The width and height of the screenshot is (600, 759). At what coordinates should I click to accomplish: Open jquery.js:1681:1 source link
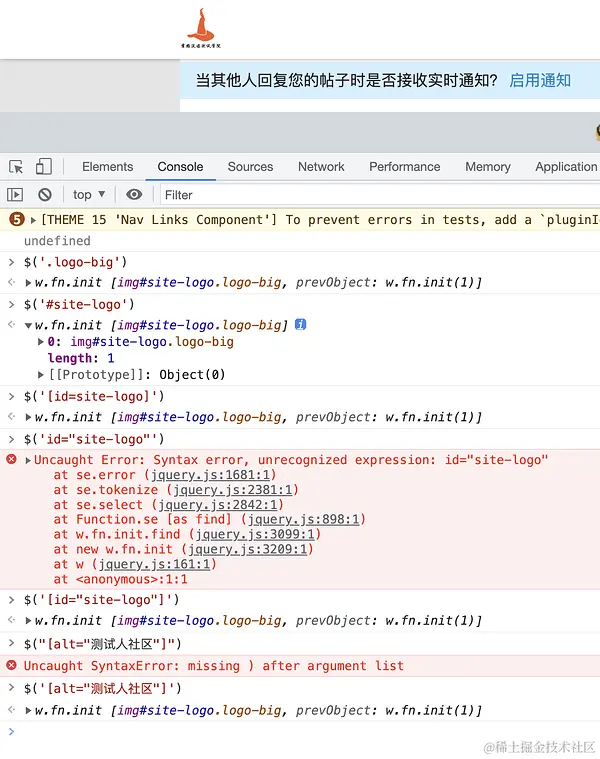(210, 475)
